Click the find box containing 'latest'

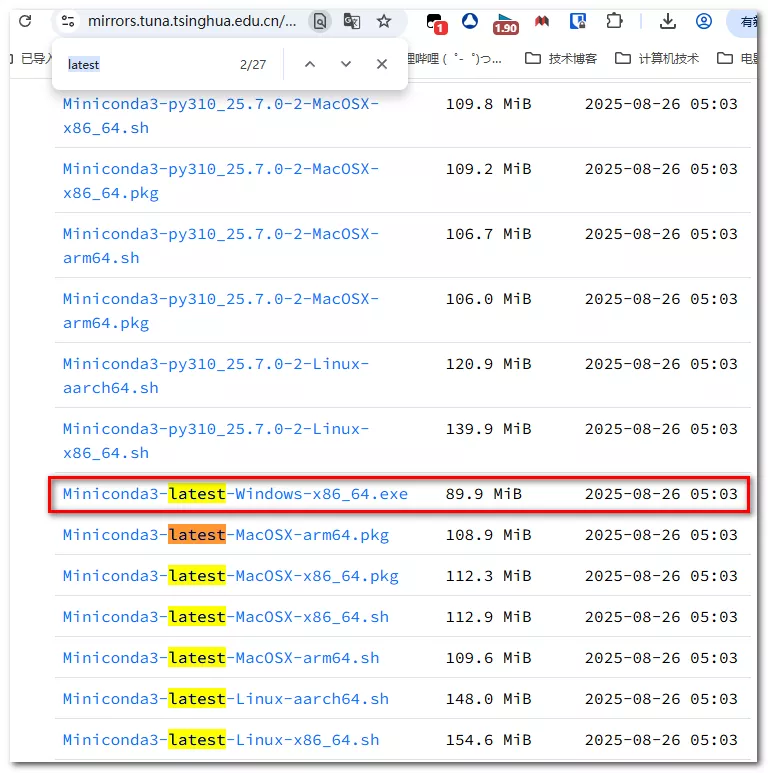[148, 65]
